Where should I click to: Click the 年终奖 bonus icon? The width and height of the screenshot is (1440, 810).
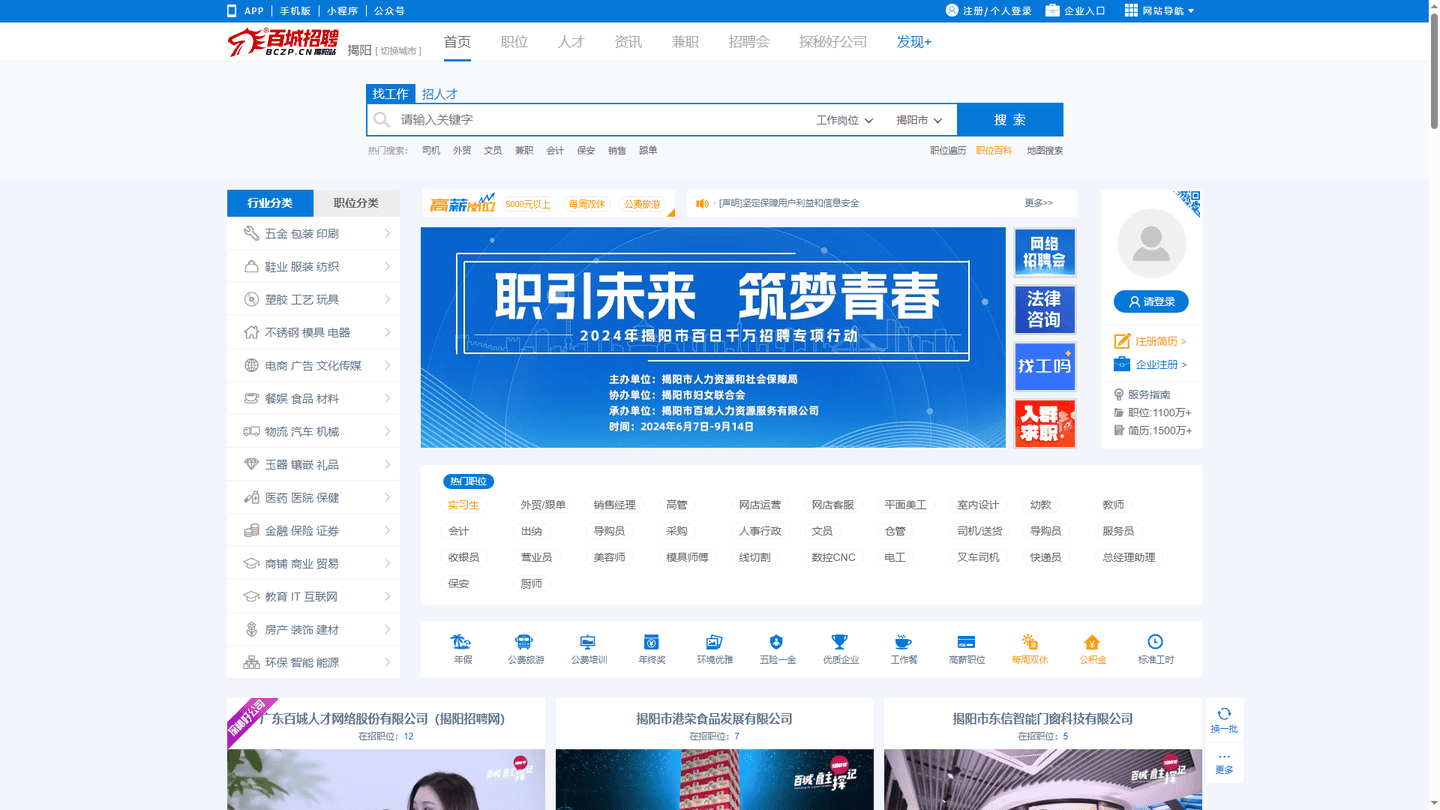point(651,642)
